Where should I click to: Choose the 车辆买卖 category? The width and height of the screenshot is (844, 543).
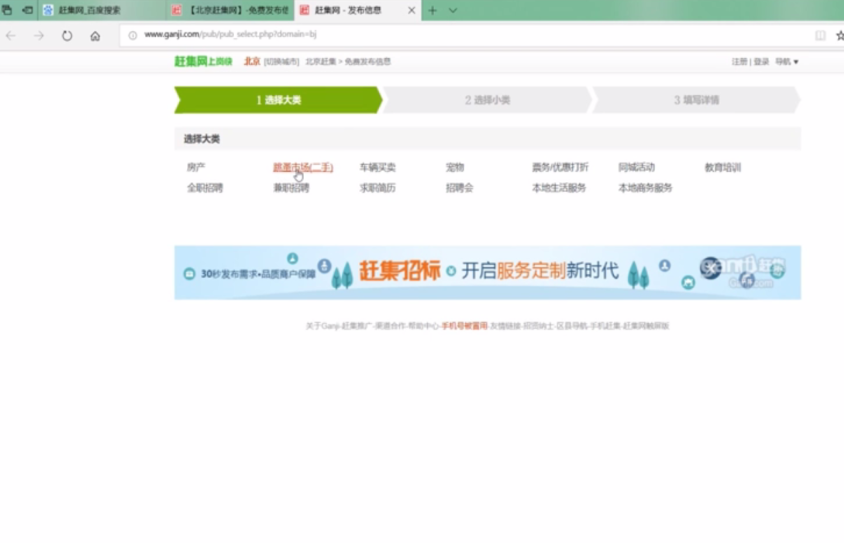(x=377, y=167)
